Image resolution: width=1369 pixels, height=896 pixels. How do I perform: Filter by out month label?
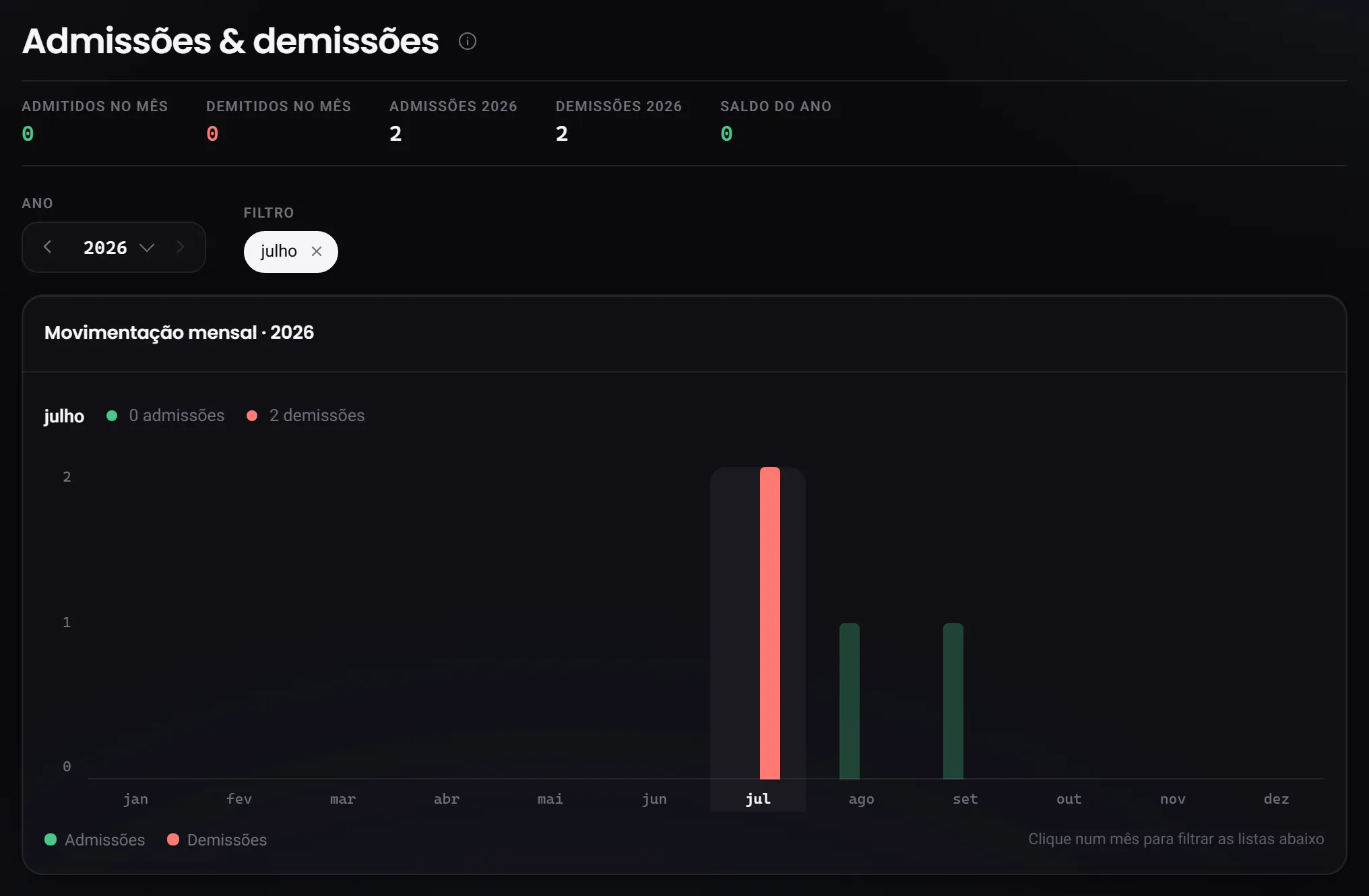pyautogui.click(x=1069, y=799)
